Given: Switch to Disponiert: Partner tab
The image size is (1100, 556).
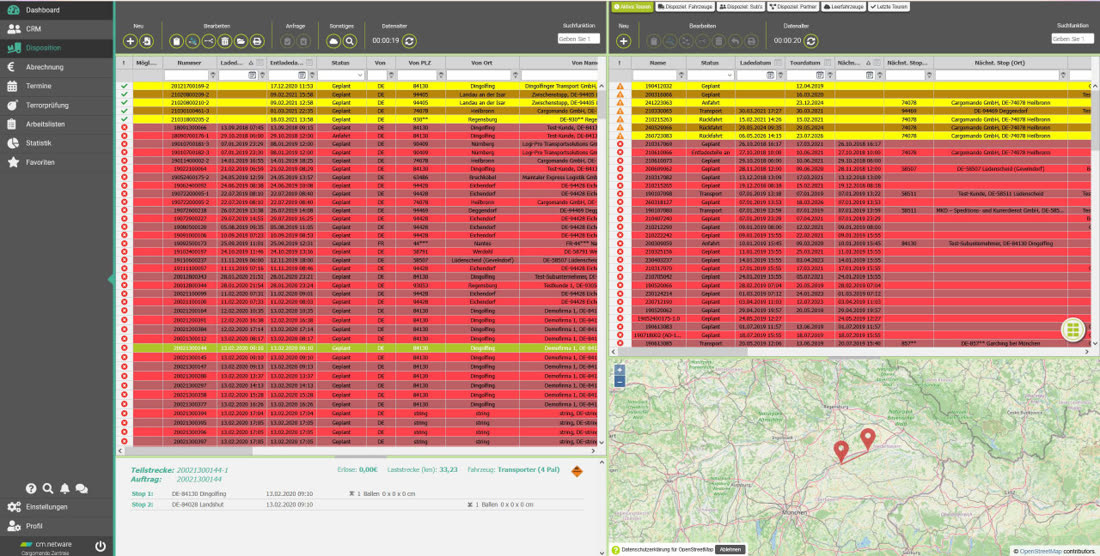Looking at the screenshot, I should pyautogui.click(x=793, y=6).
